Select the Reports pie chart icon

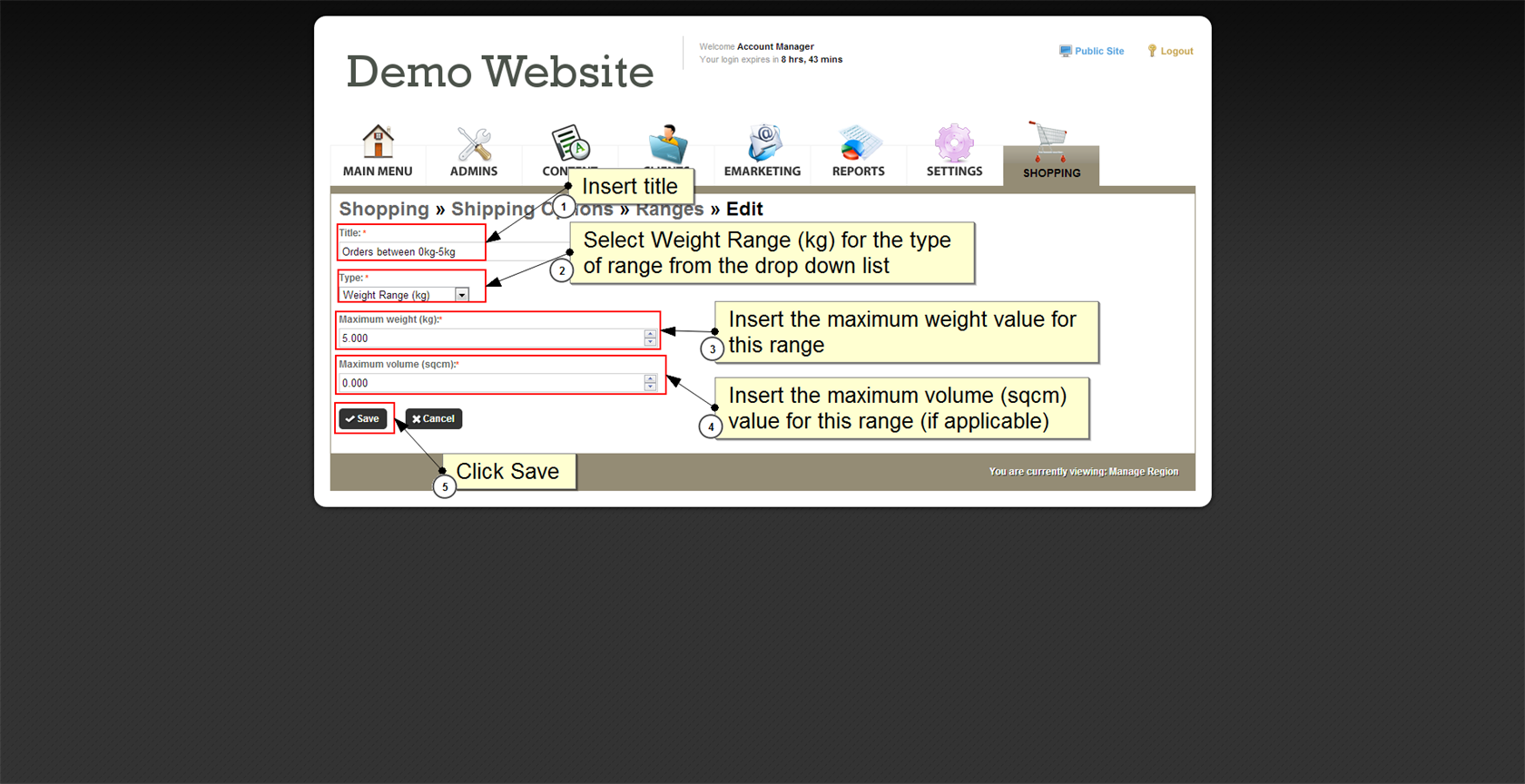[858, 143]
